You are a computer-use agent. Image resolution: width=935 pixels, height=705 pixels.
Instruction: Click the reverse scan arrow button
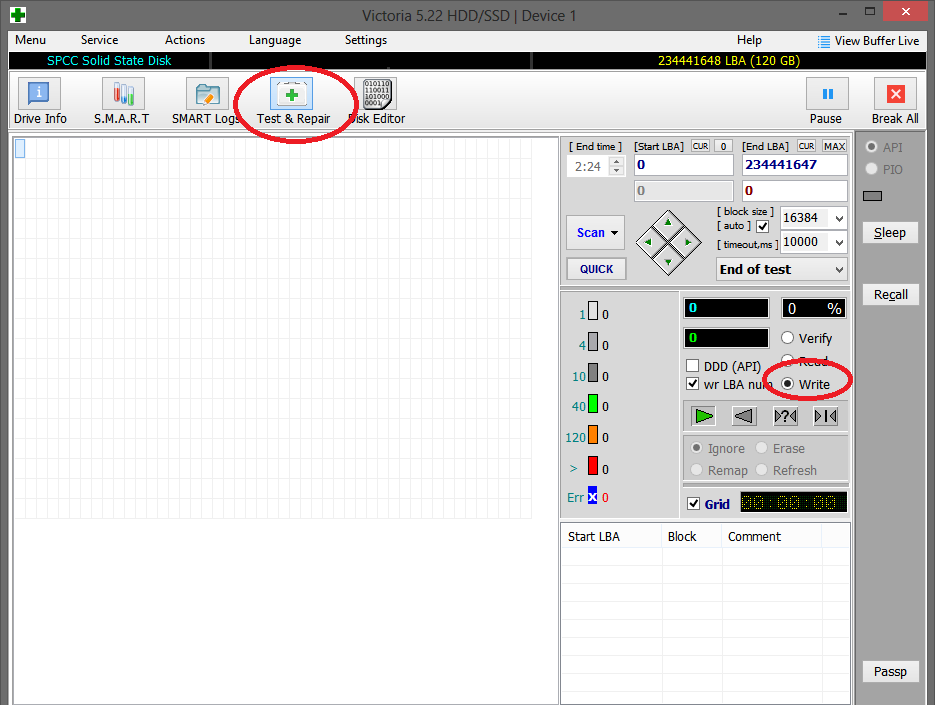744,416
